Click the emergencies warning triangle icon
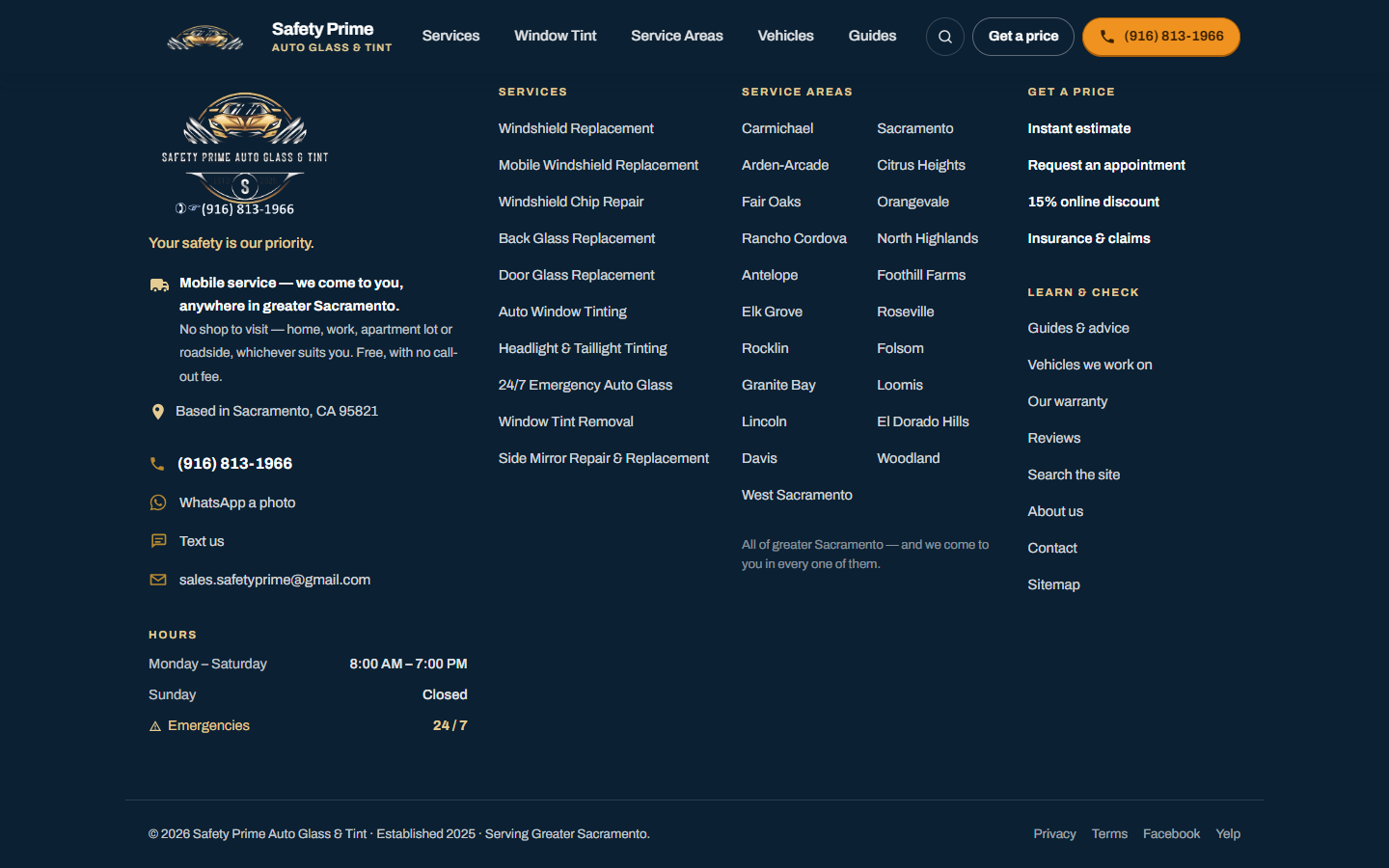The height and width of the screenshot is (868, 1389). 155,726
